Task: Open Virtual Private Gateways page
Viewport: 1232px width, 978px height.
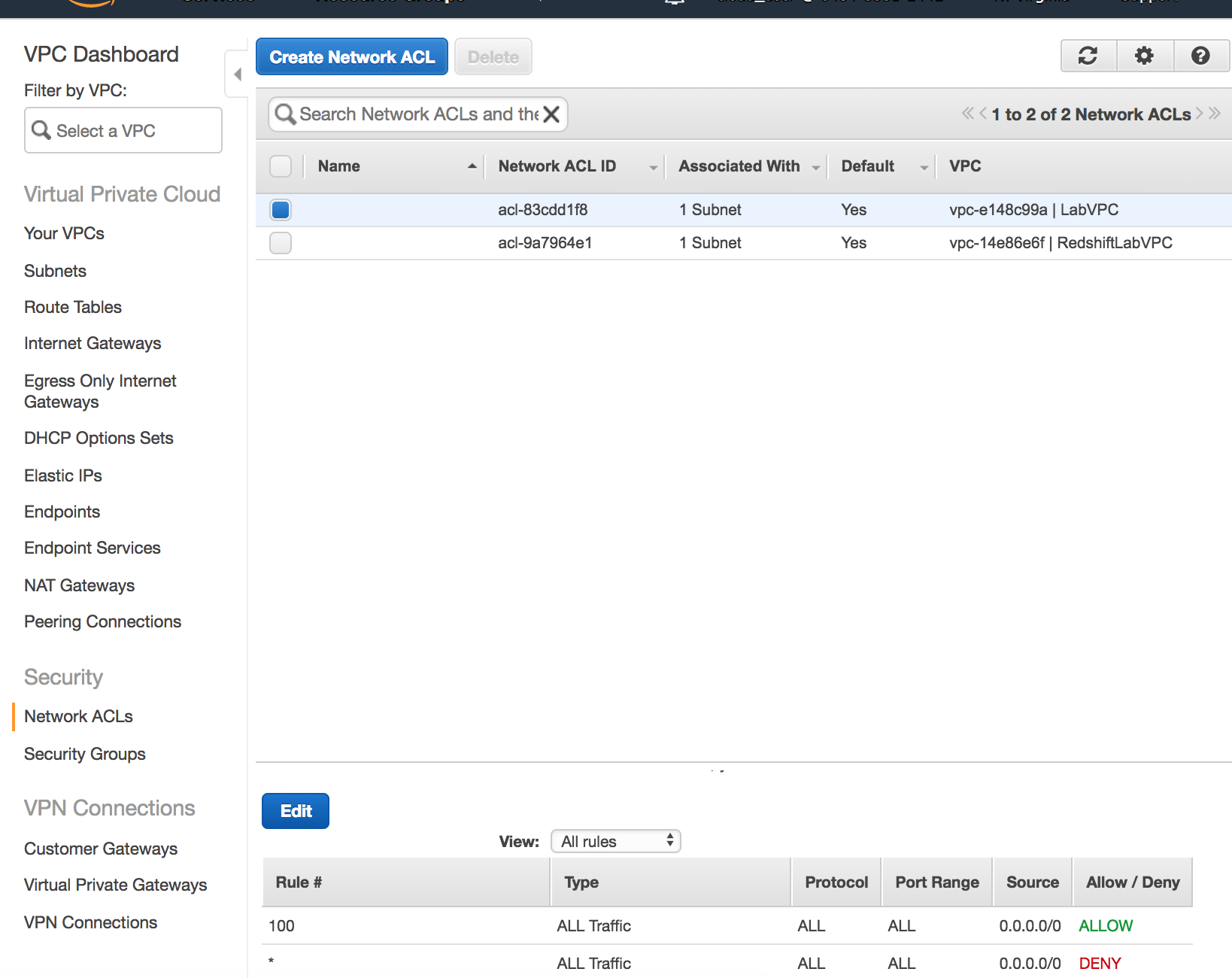Action: pyautogui.click(x=115, y=885)
